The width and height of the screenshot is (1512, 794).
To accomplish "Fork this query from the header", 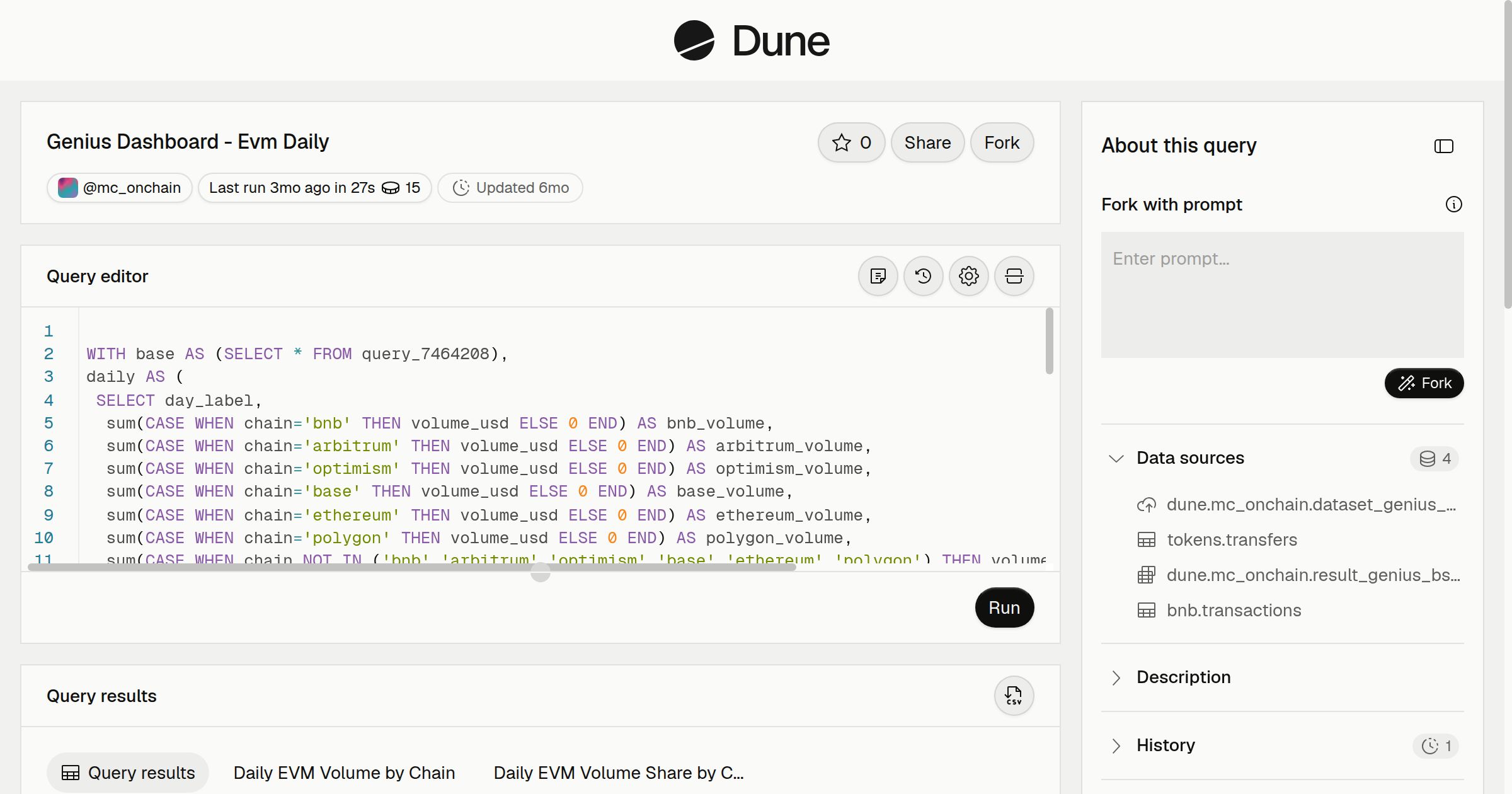I will [x=1002, y=142].
